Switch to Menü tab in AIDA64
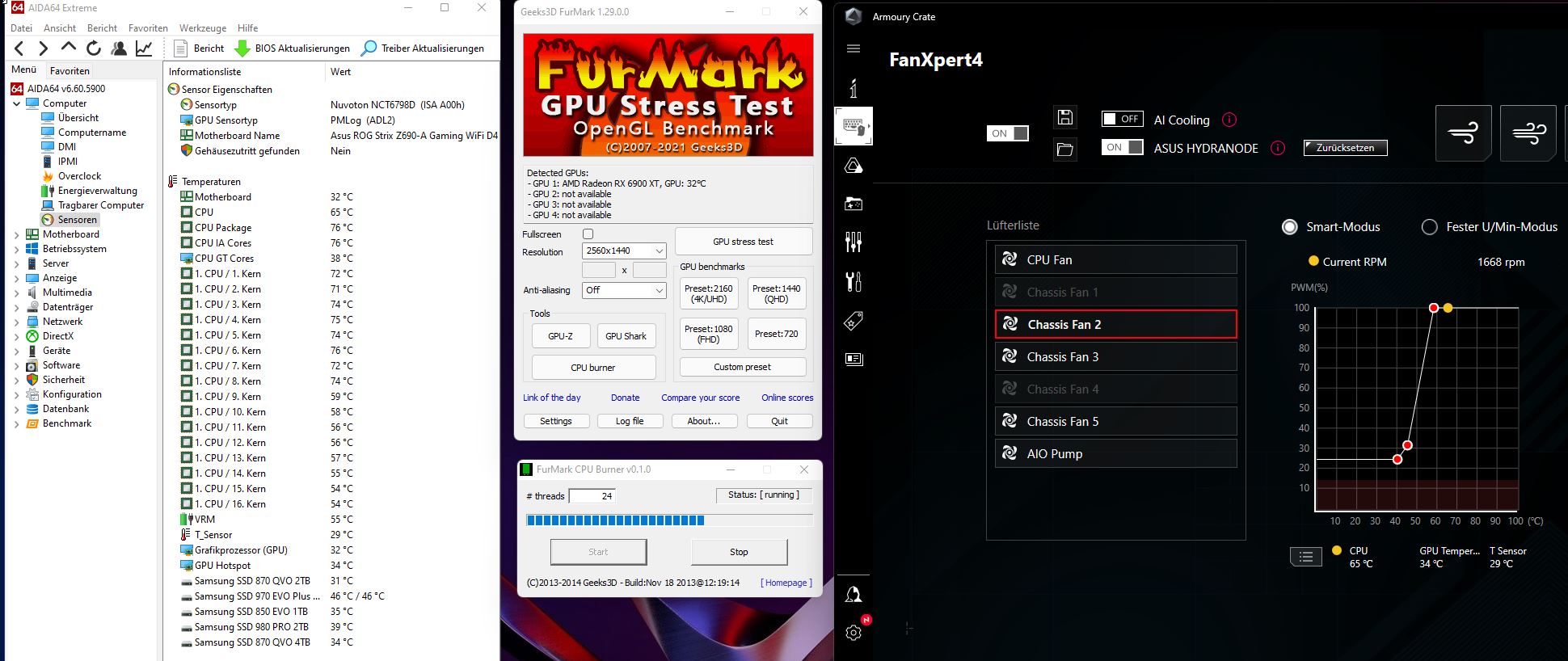Screen dimensions: 1568x661 point(24,69)
